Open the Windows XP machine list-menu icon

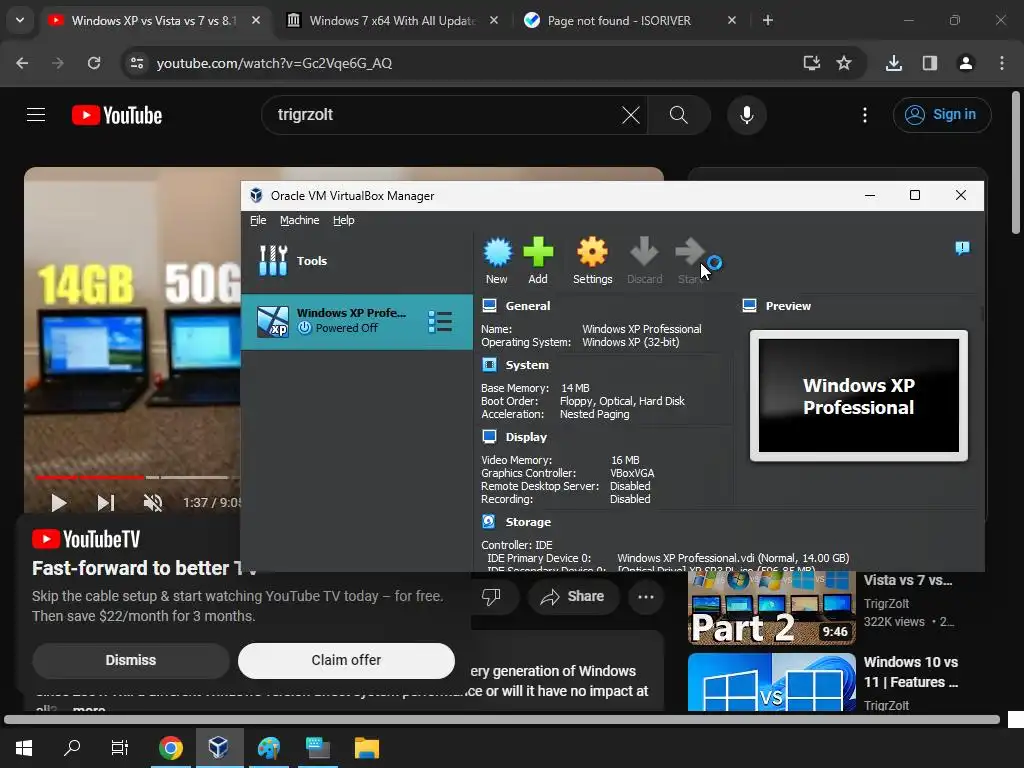coord(440,321)
